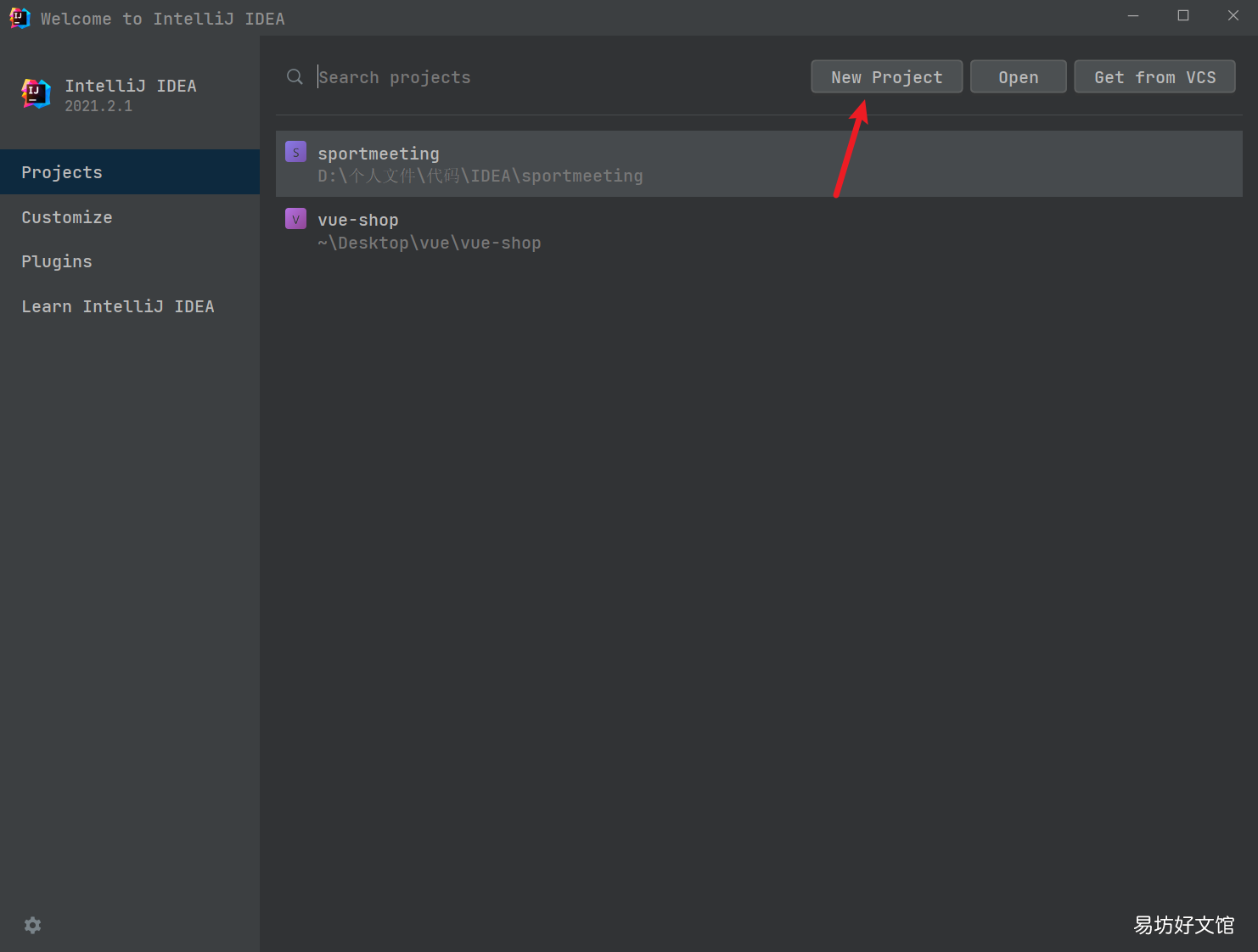Click the title bar IntelliJ icon
This screenshot has height=952, width=1258.
pyautogui.click(x=20, y=18)
